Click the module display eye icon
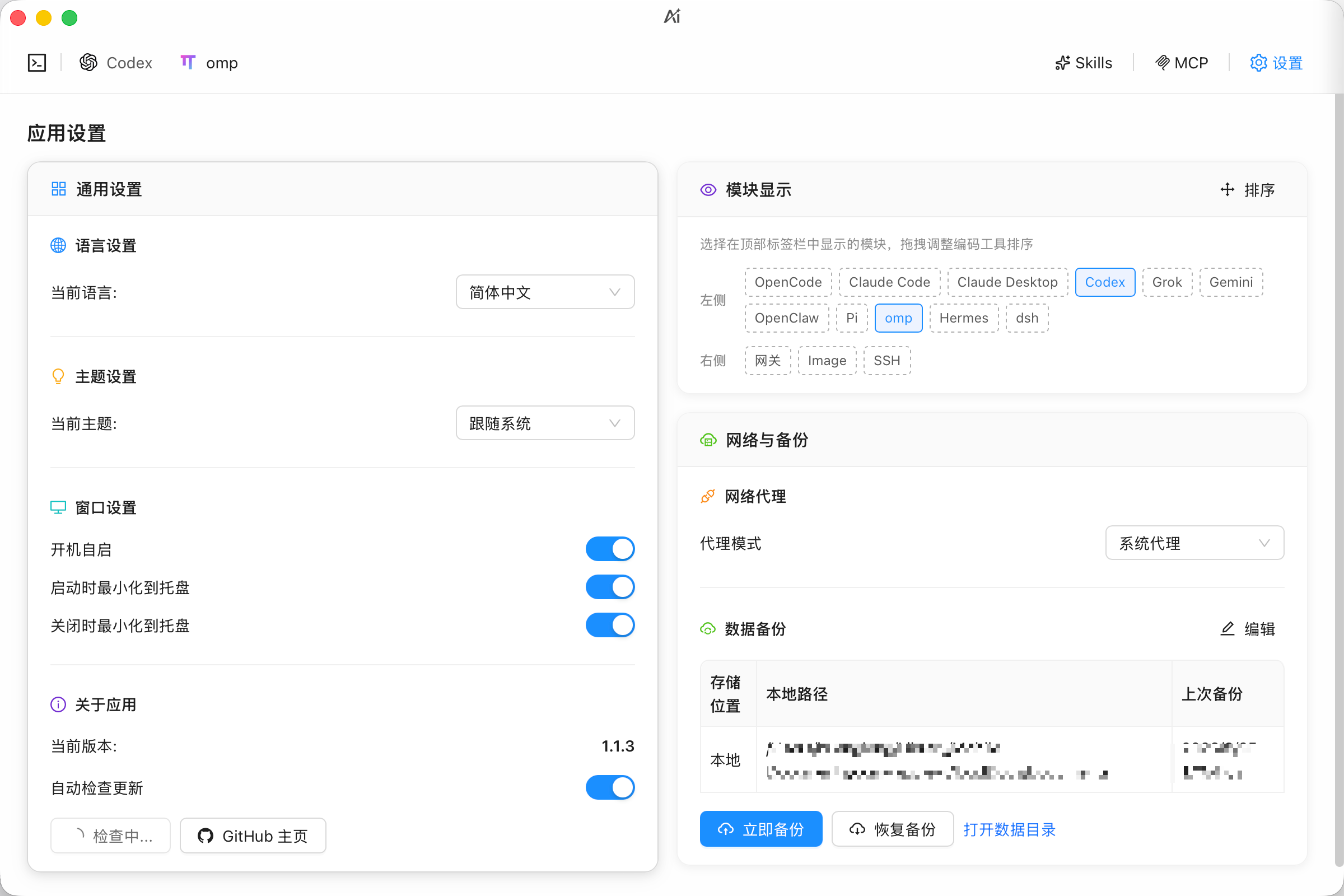Viewport: 1344px width, 896px height. (x=708, y=190)
